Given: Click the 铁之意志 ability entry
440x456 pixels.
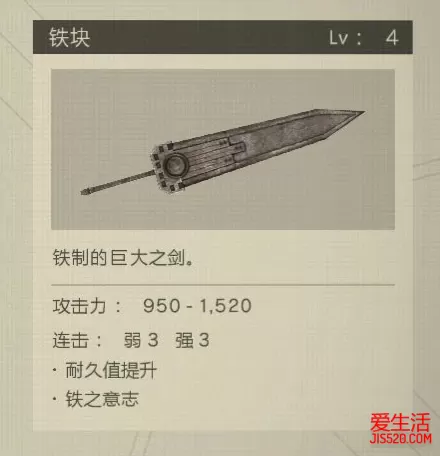Looking at the screenshot, I should coord(102,399).
